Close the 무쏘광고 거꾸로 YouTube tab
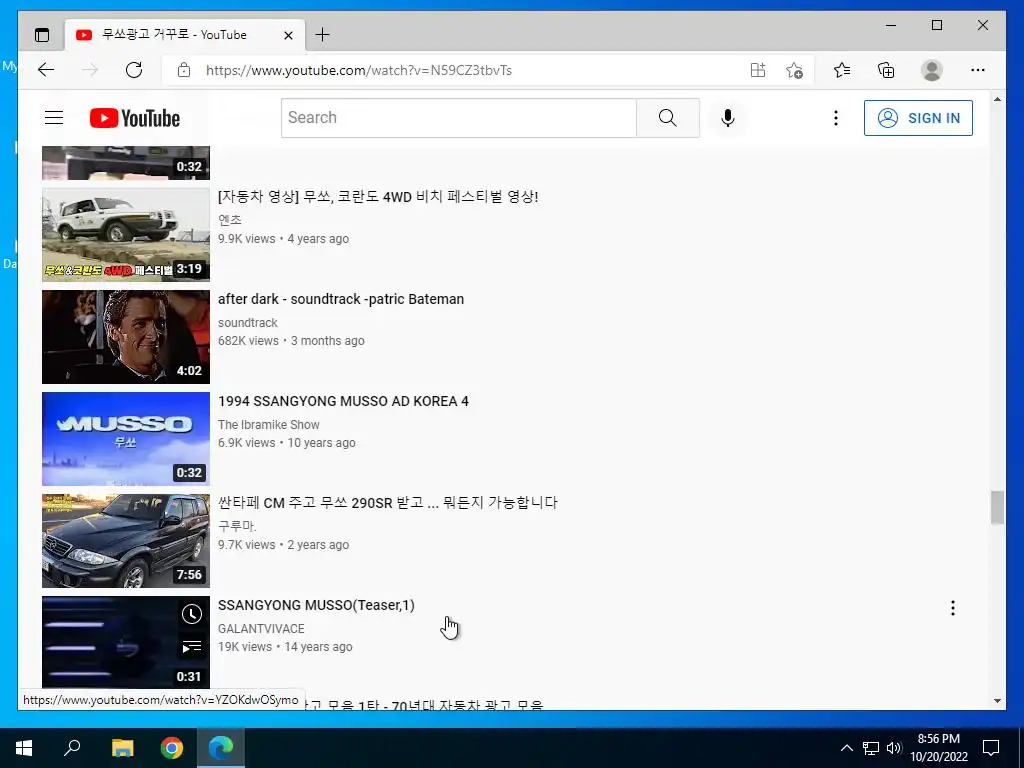This screenshot has height=768, width=1024. (x=288, y=35)
